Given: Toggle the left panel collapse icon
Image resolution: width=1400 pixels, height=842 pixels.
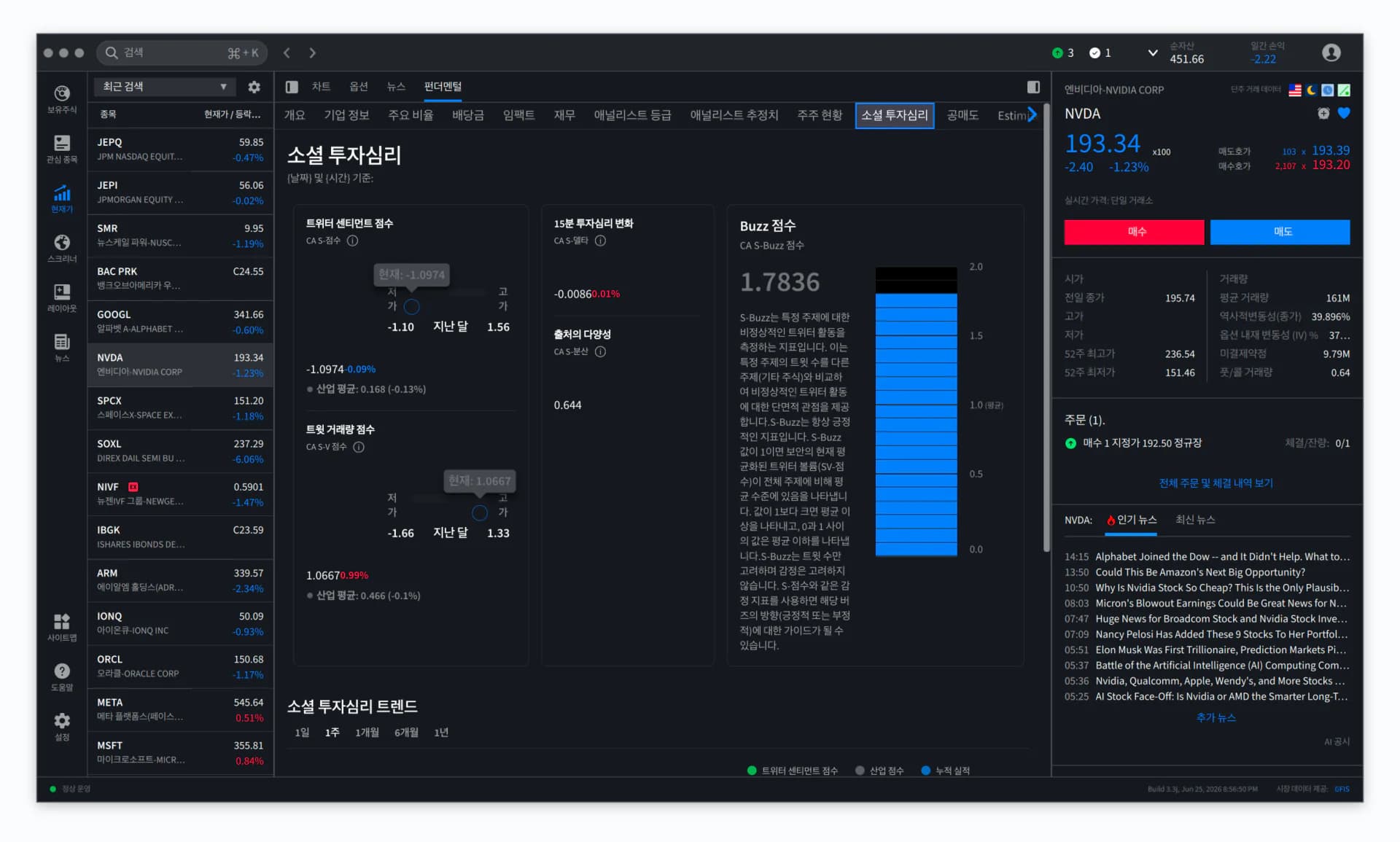Looking at the screenshot, I should point(292,87).
